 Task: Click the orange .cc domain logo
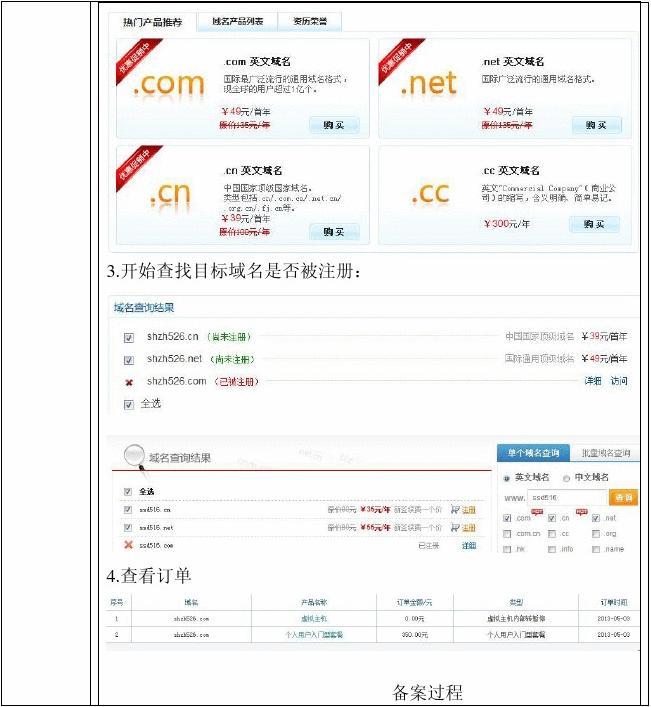[430, 195]
